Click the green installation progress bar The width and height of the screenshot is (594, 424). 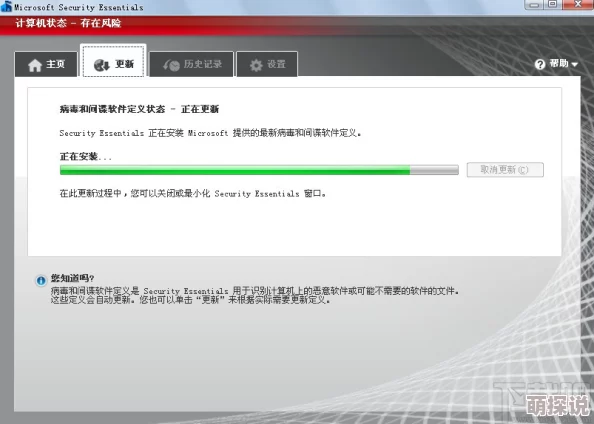(259, 170)
